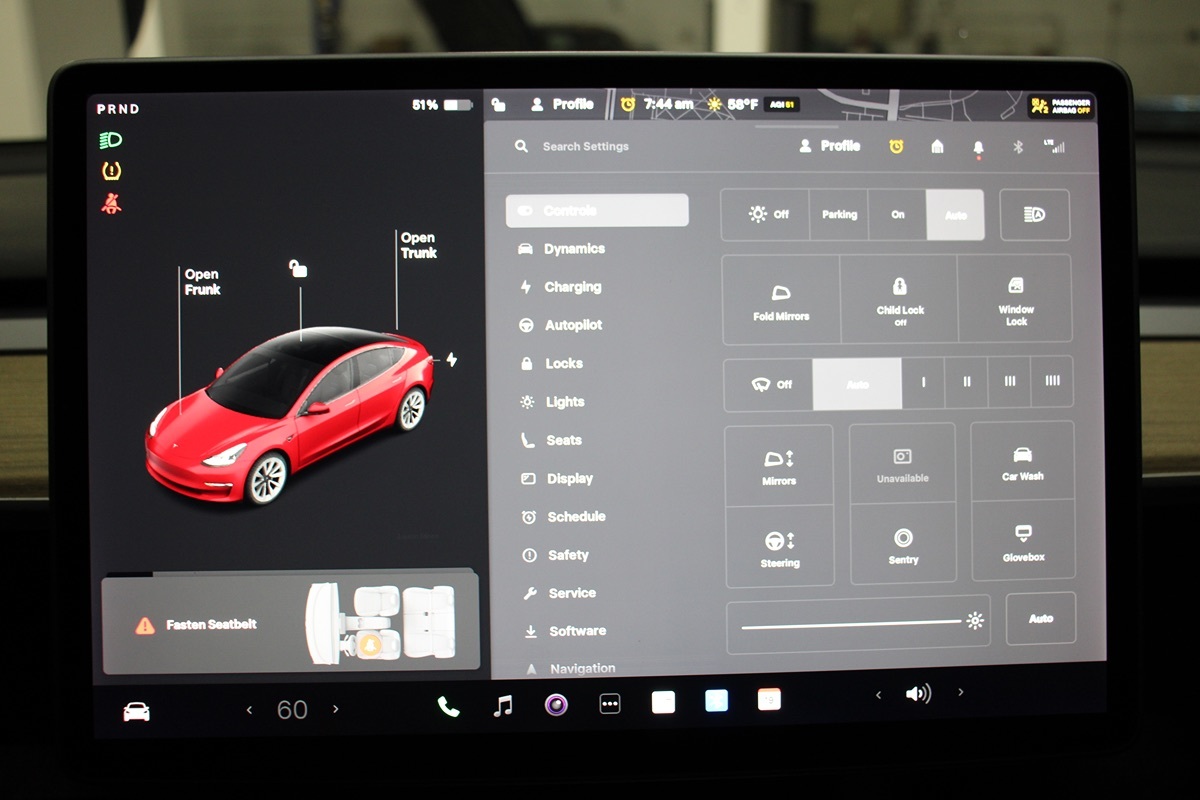Toggle the Child Lock setting
This screenshot has height=800, width=1200.
point(899,298)
